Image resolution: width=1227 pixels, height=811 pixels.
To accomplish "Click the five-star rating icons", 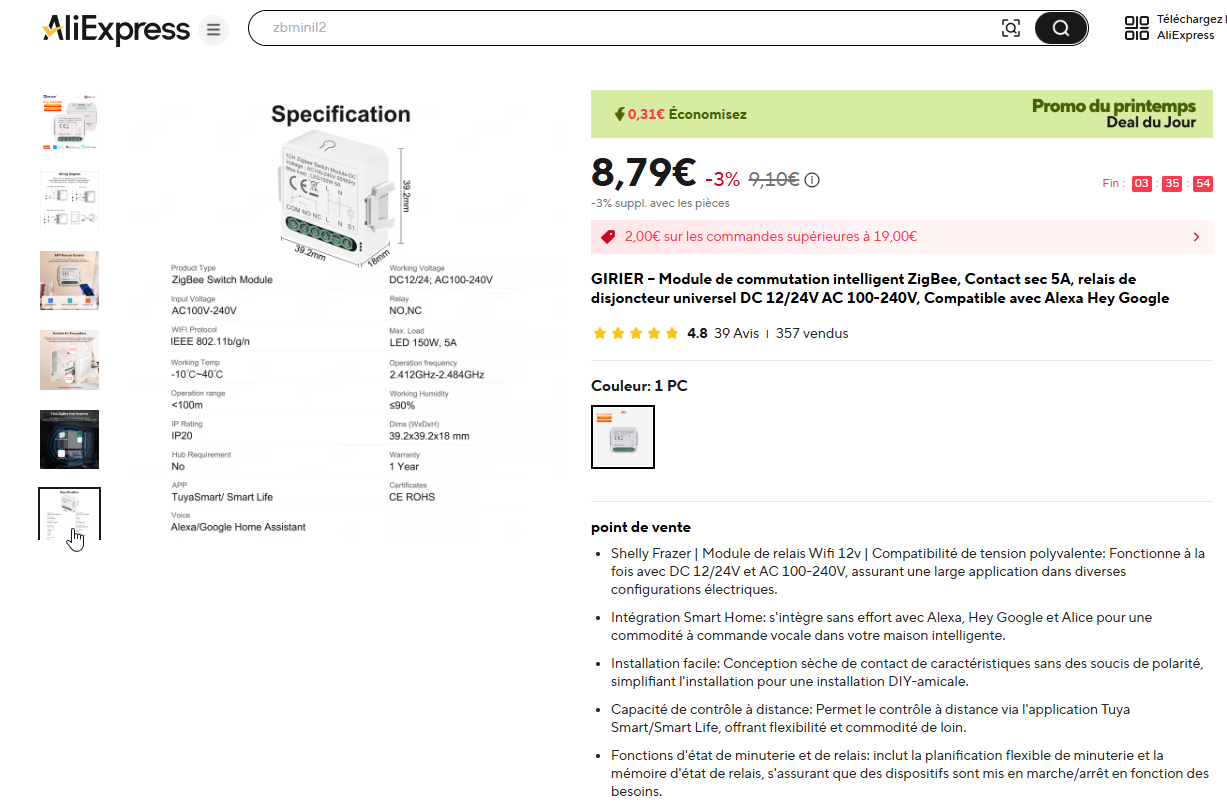I will [x=635, y=333].
